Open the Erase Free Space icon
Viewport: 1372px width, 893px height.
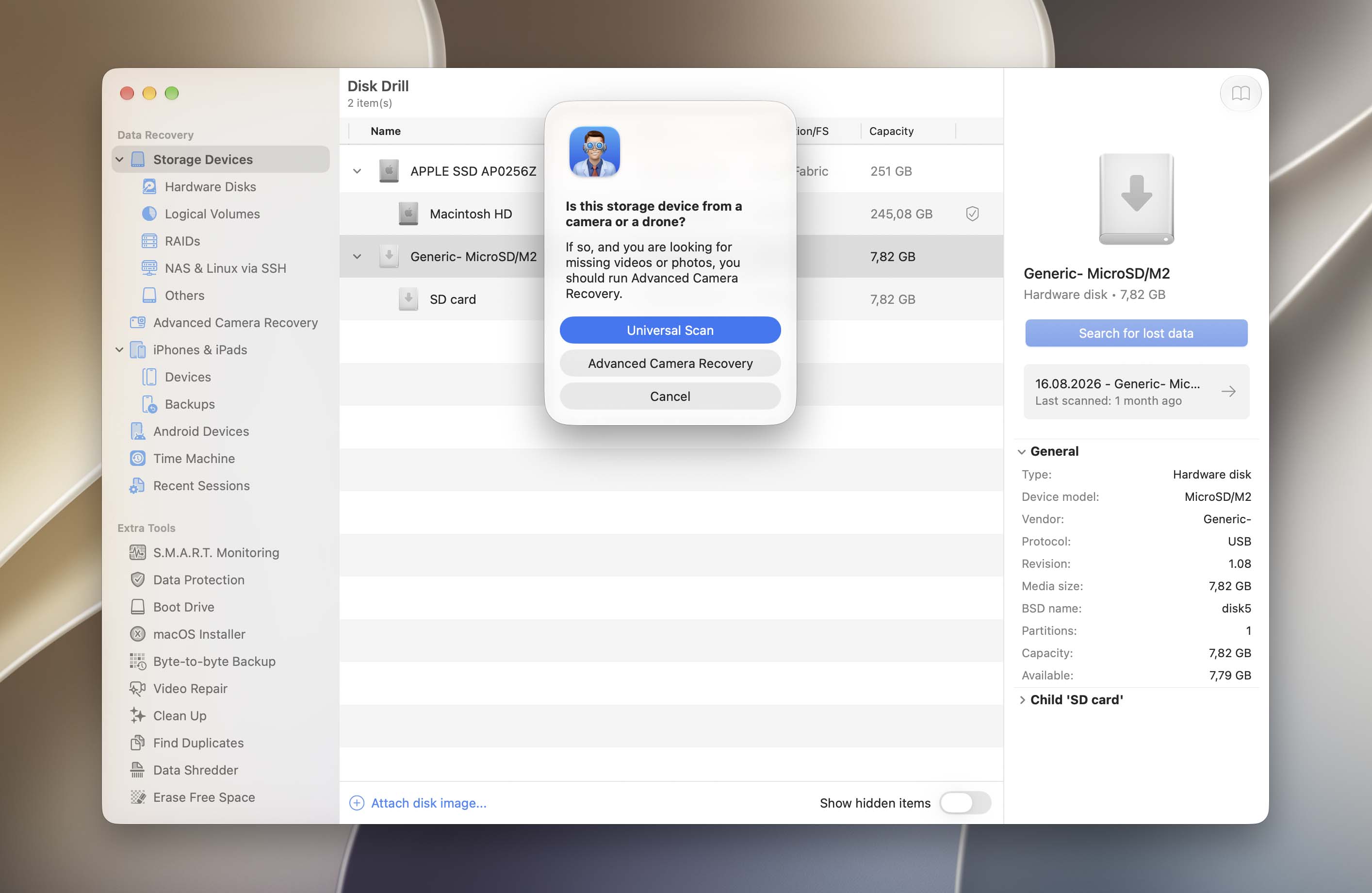(x=138, y=797)
